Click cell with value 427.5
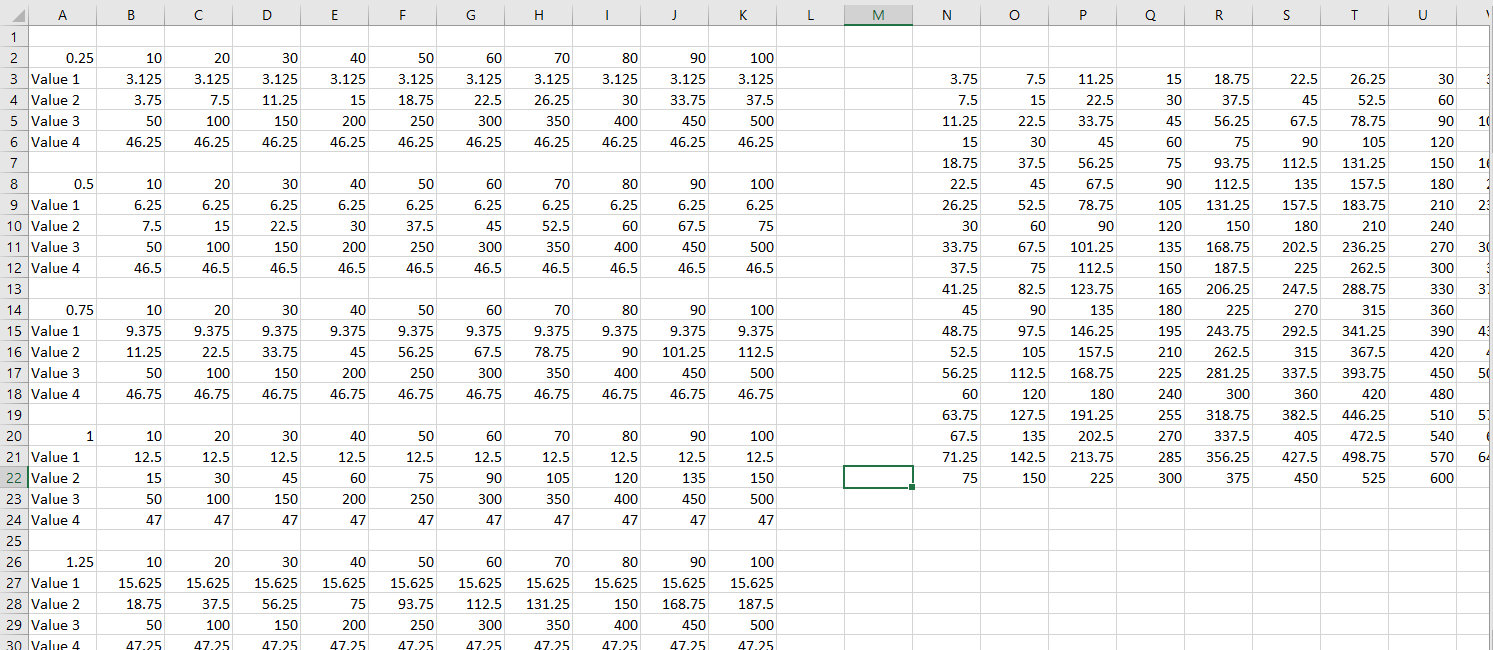The height and width of the screenshot is (650, 1493). coord(1286,457)
